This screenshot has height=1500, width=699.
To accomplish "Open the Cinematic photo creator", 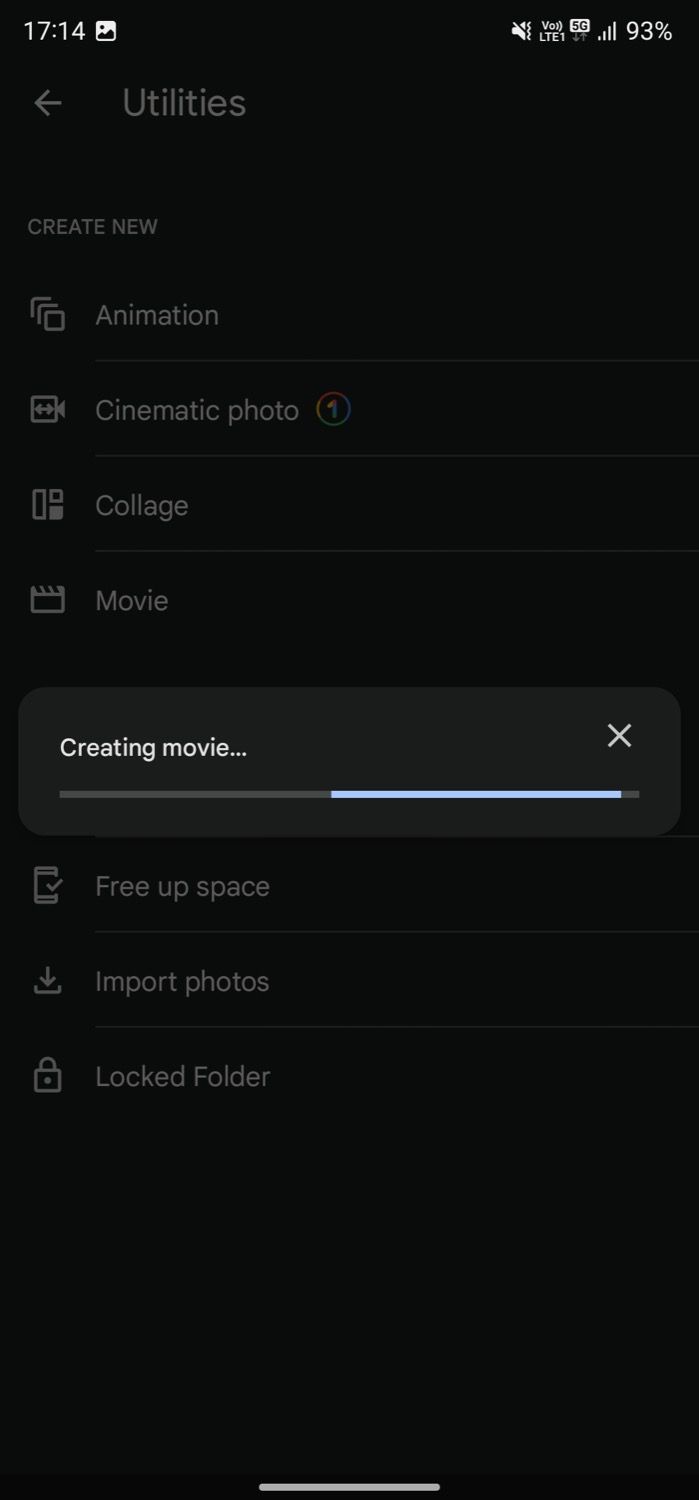I will [x=196, y=409].
